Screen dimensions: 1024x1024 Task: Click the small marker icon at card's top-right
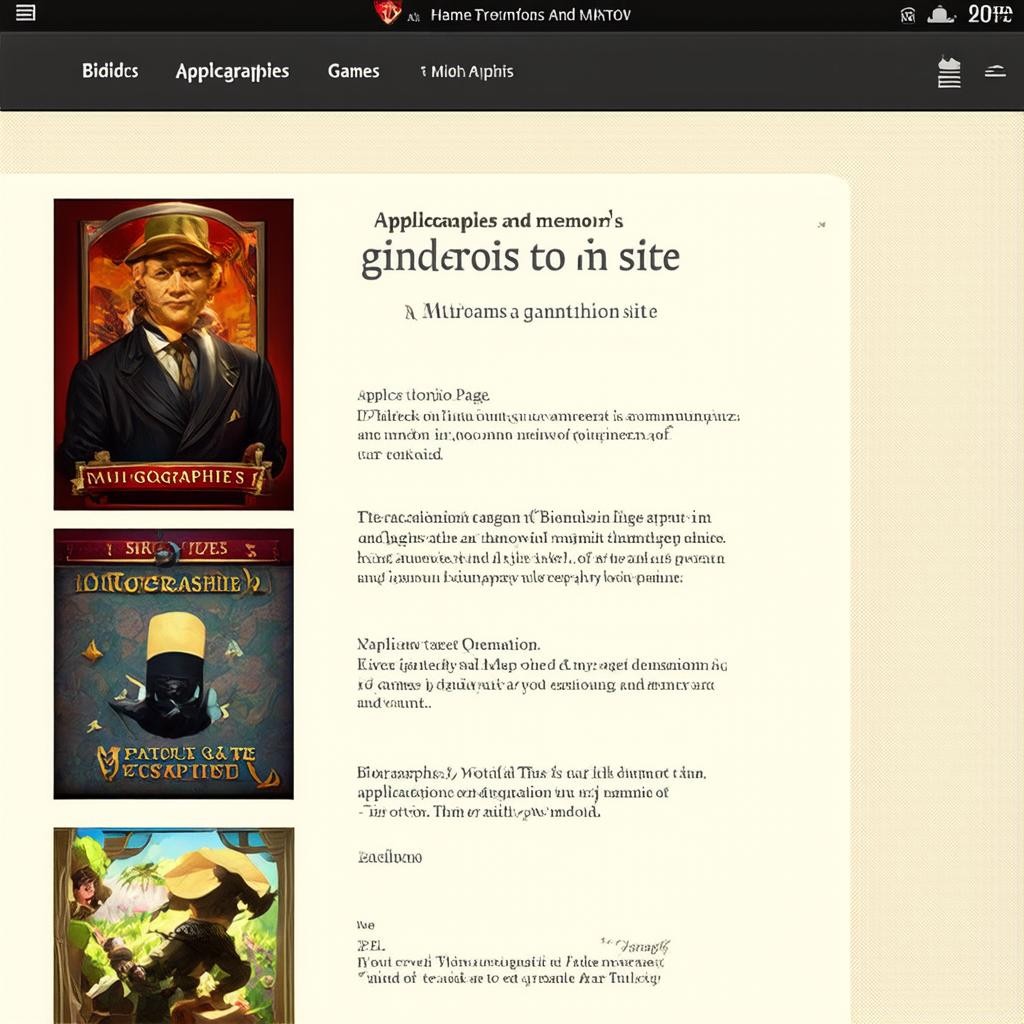tap(821, 225)
